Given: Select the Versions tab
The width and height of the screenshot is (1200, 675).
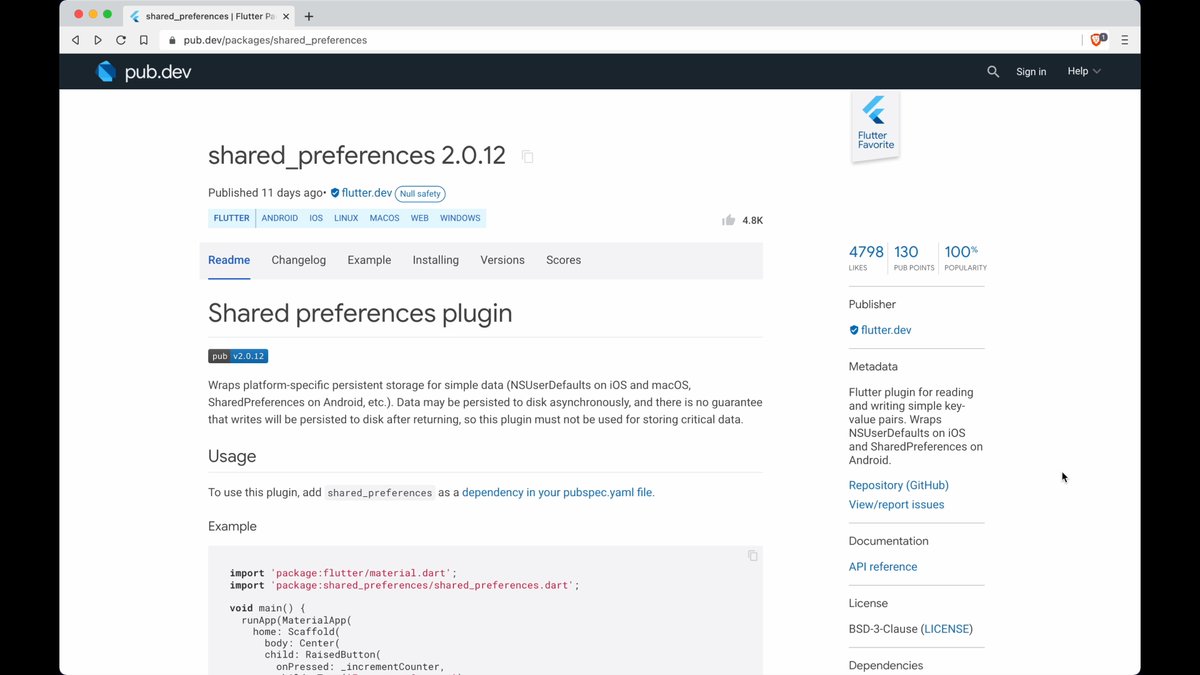Looking at the screenshot, I should click(x=502, y=260).
